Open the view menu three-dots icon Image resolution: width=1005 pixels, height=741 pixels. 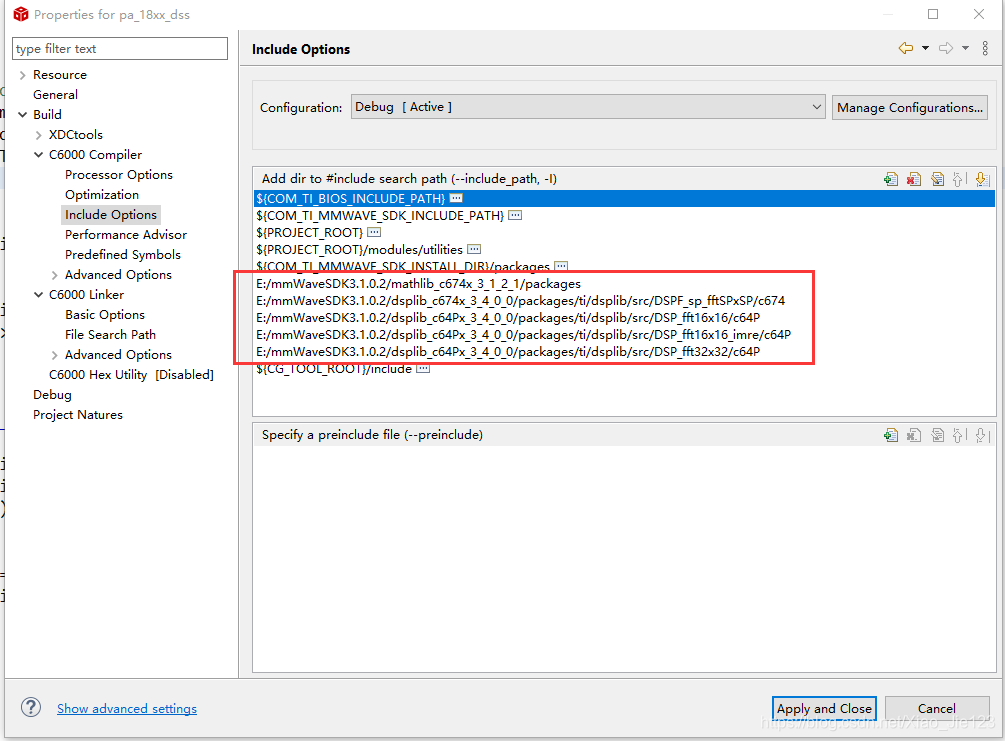pyautogui.click(x=985, y=48)
